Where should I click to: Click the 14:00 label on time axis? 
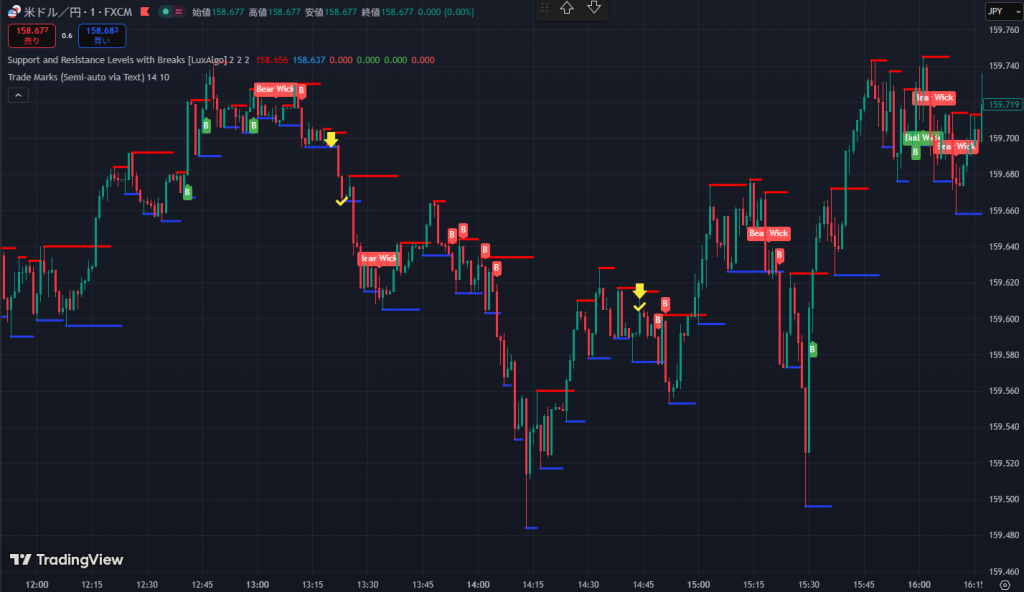pos(478,584)
